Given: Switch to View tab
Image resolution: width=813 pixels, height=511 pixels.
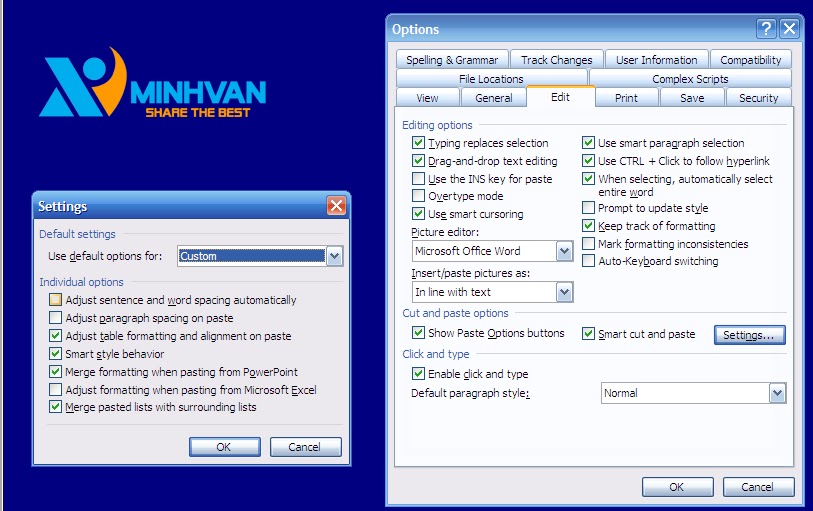Looking at the screenshot, I should [x=427, y=98].
